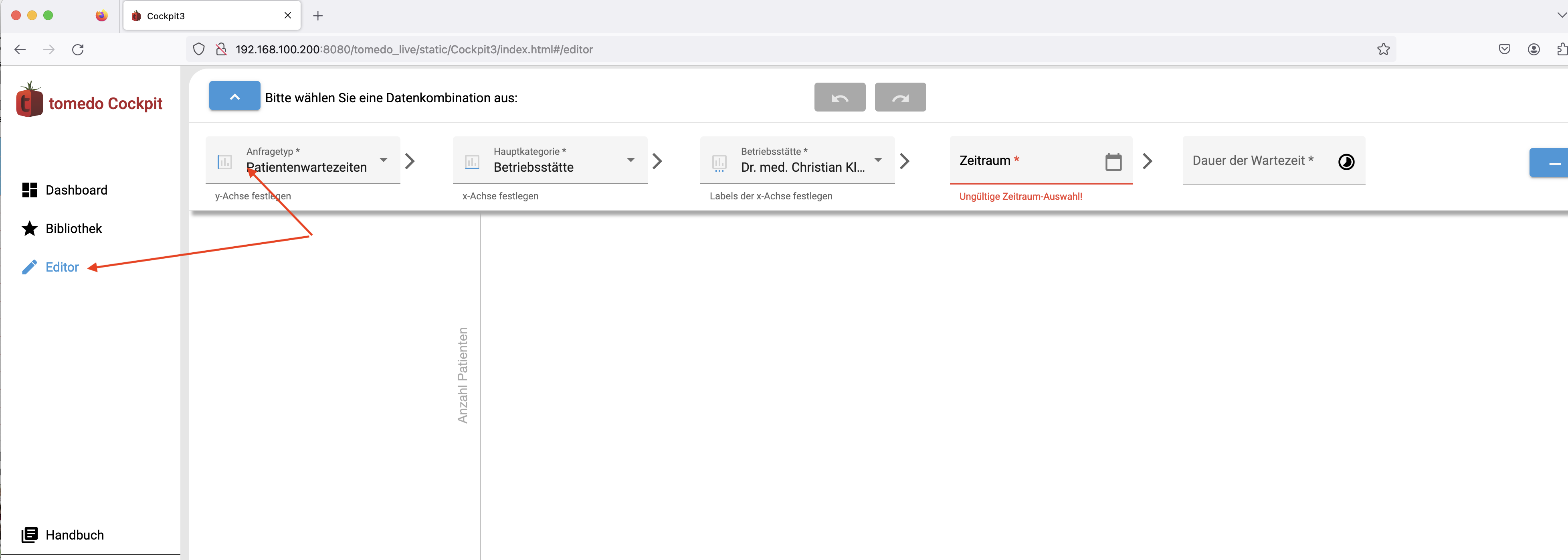Click the chevron after Hauptkategorie
Viewport: 1568px width, 560px height.
pos(657,161)
